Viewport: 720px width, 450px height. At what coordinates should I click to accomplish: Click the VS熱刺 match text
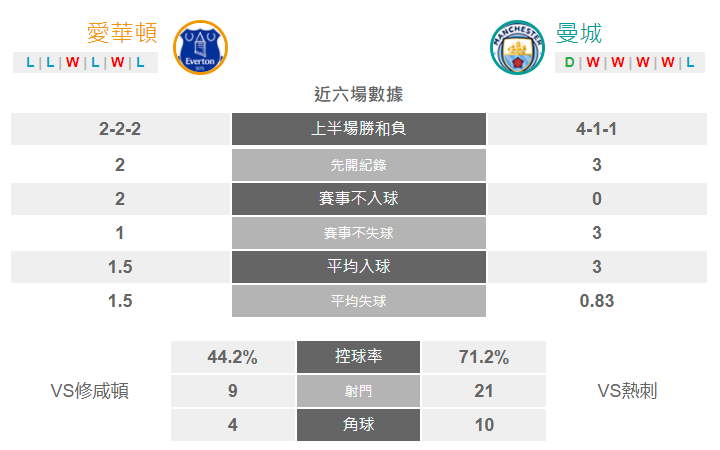(x=627, y=391)
